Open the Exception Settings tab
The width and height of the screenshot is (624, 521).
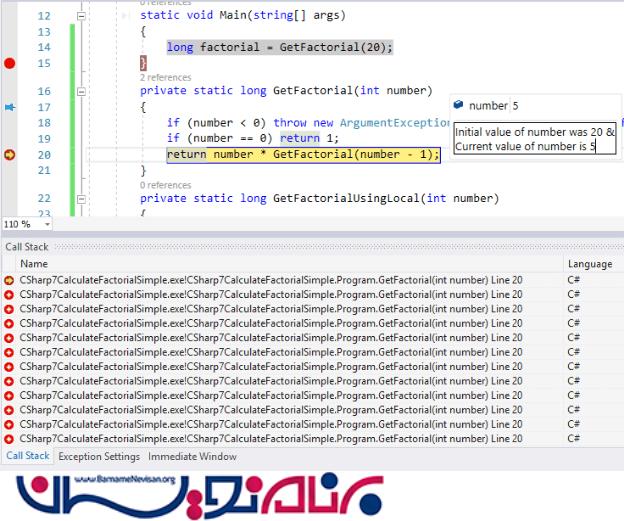[99, 457]
